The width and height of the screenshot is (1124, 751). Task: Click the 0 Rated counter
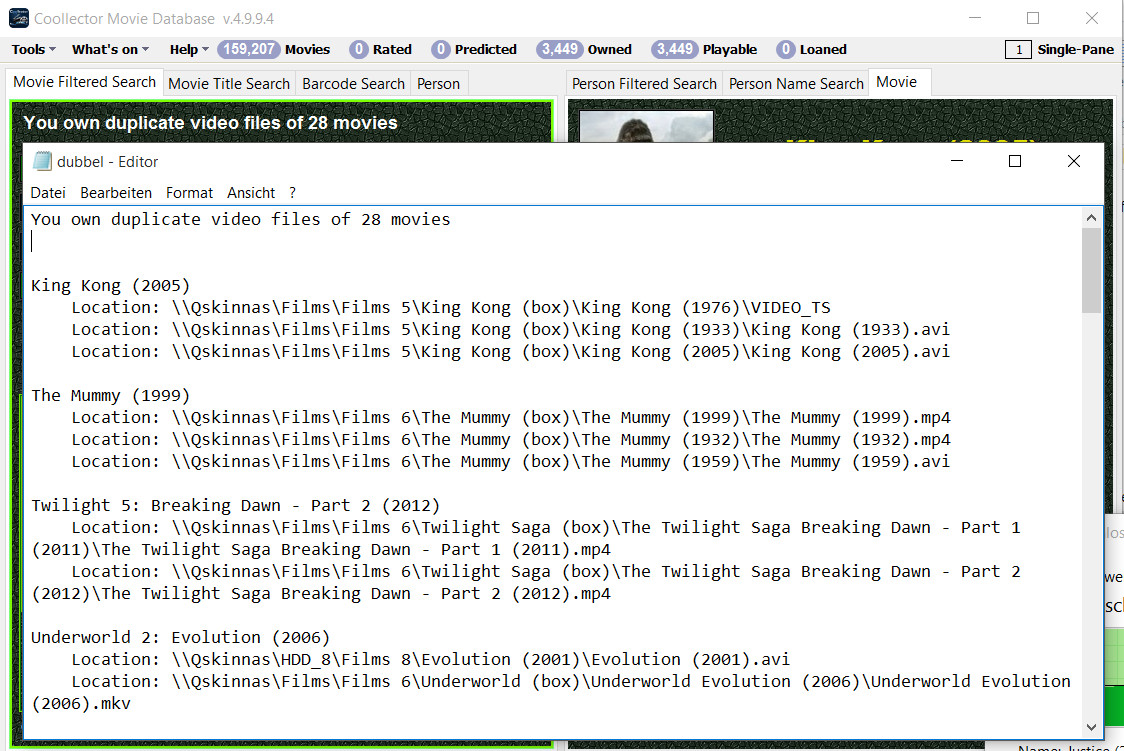(x=381, y=49)
